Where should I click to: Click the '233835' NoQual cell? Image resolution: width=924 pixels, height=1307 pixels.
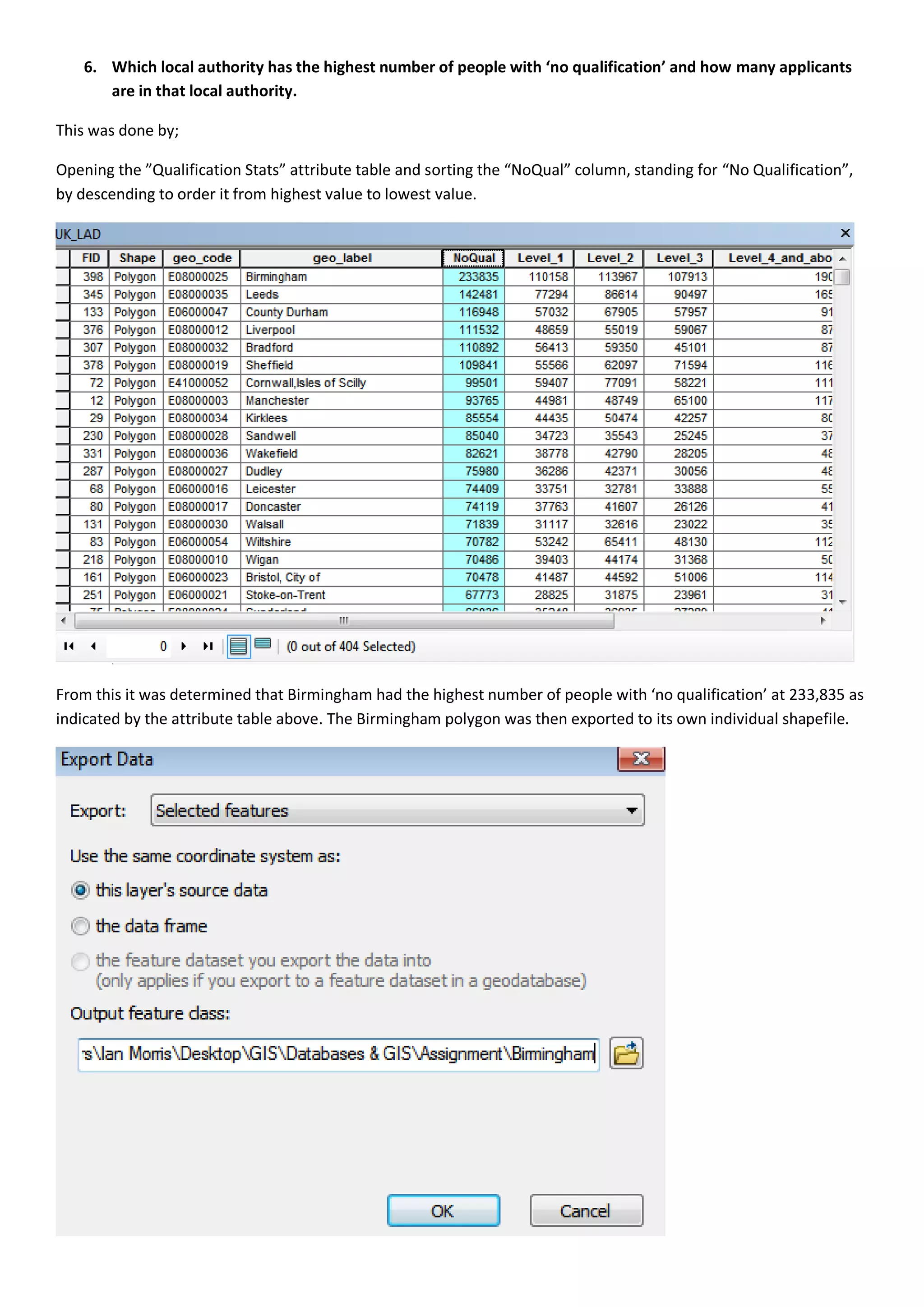(x=474, y=277)
